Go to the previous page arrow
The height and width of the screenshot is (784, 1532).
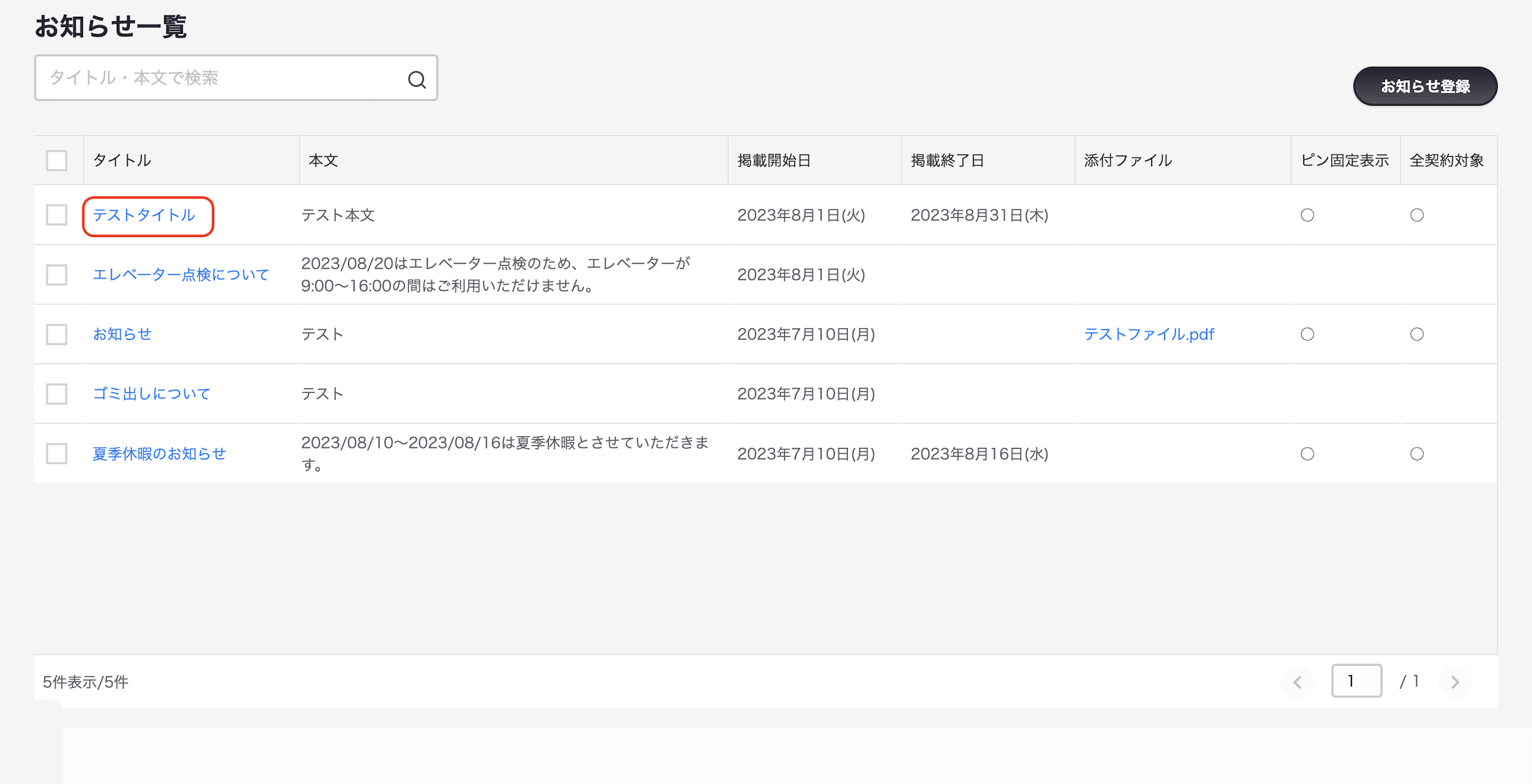(x=1298, y=682)
